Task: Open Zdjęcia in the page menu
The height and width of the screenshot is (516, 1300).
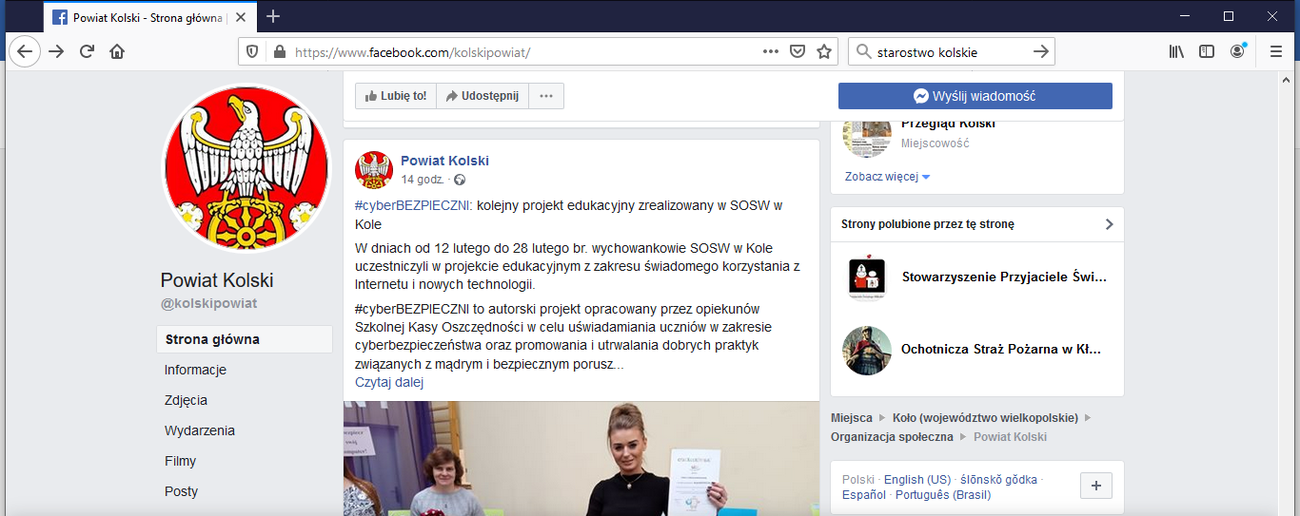Action: [x=186, y=400]
